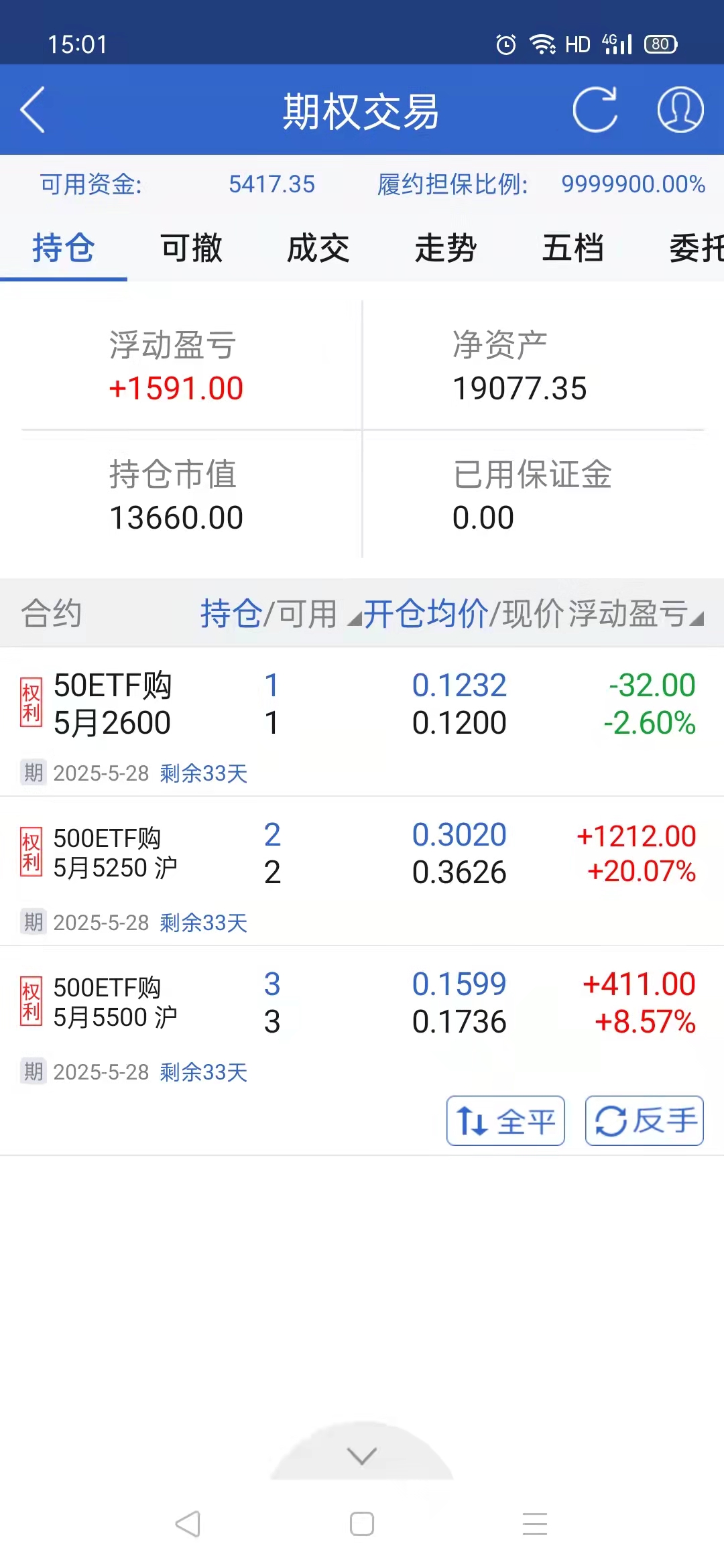The height and width of the screenshot is (1568, 724).
Task: Toggle 开仓均价/现价 column display
Action: click(426, 614)
